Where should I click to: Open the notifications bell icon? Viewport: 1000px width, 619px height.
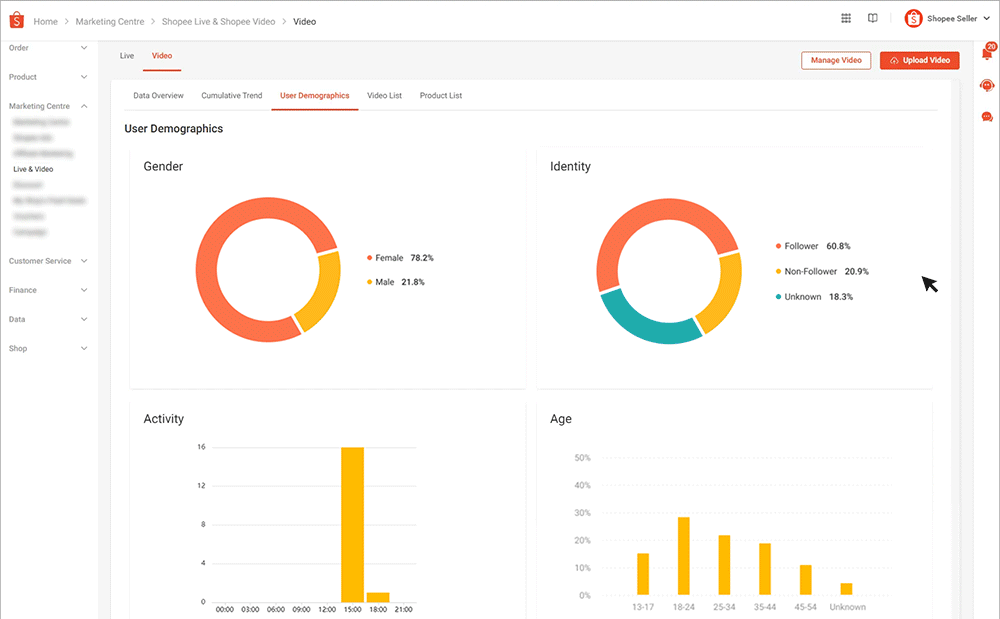pos(987,53)
